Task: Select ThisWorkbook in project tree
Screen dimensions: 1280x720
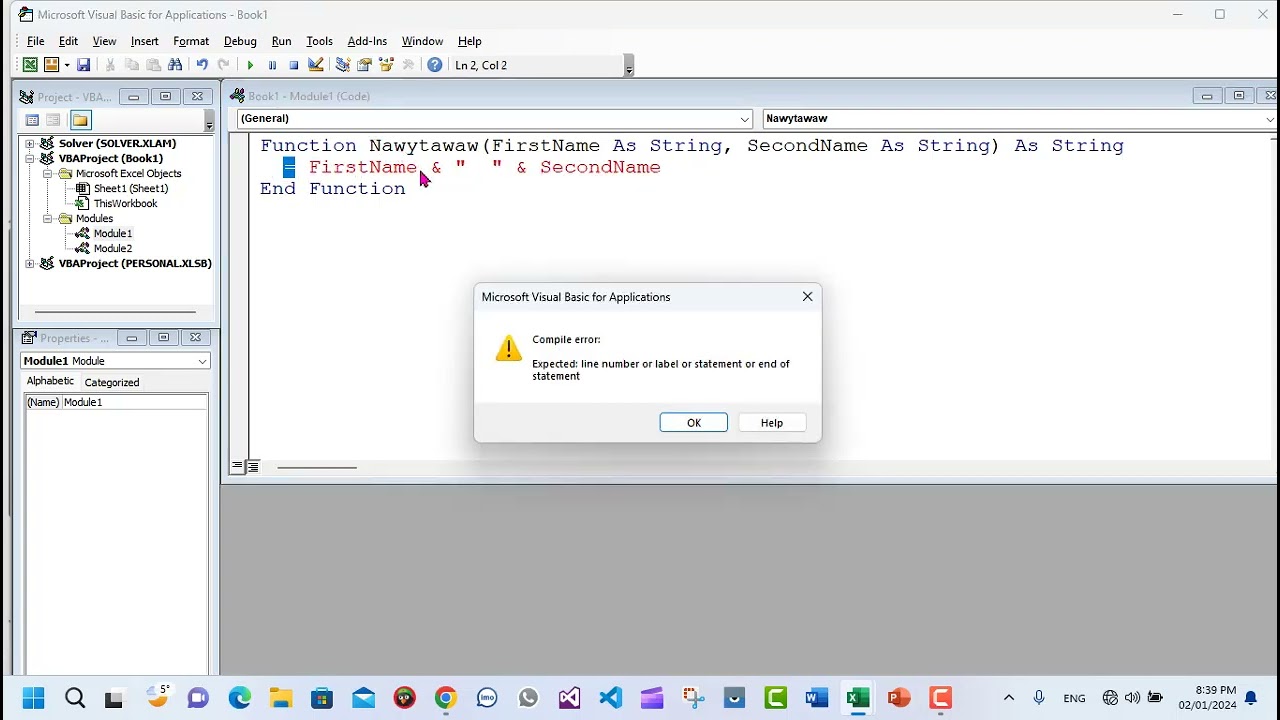Action: [x=125, y=203]
